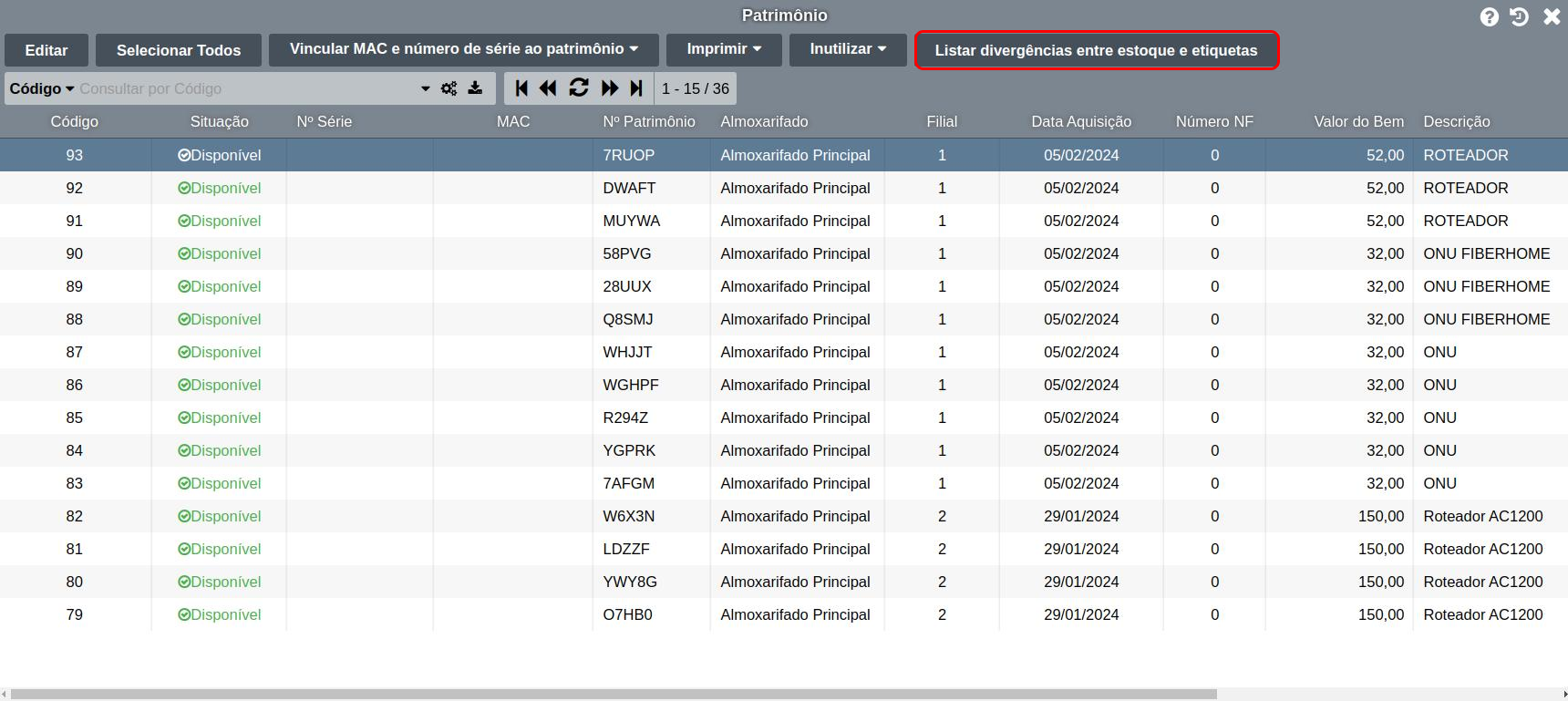Open the help question mark icon

1489,17
